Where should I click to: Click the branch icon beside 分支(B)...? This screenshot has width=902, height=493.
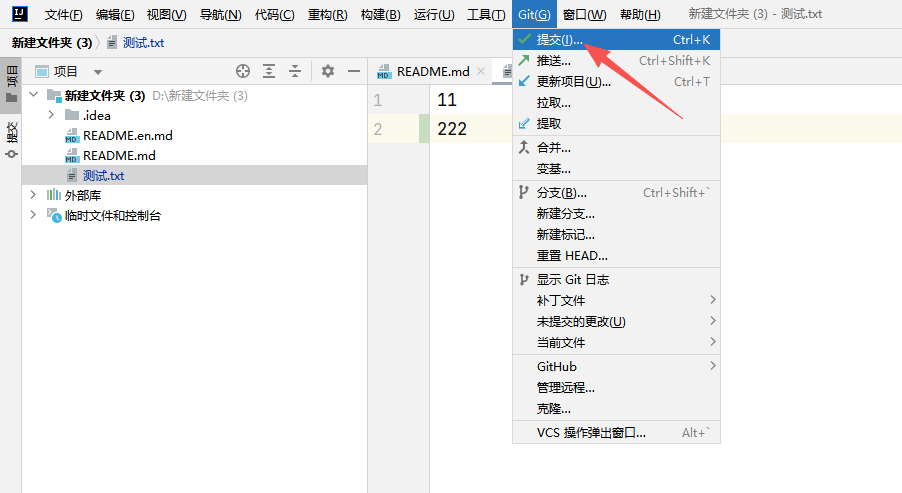[523, 193]
